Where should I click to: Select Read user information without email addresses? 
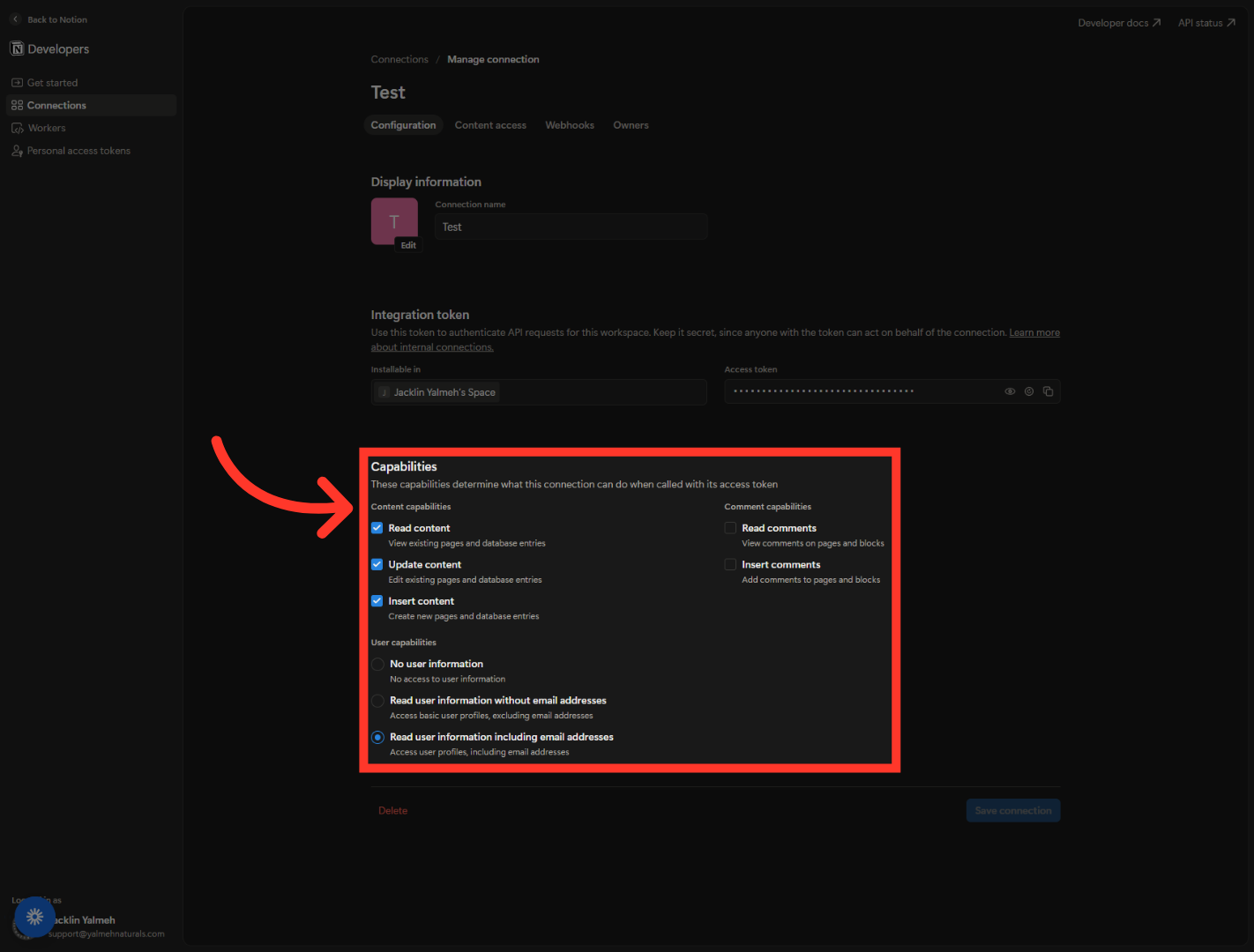pyautogui.click(x=377, y=701)
